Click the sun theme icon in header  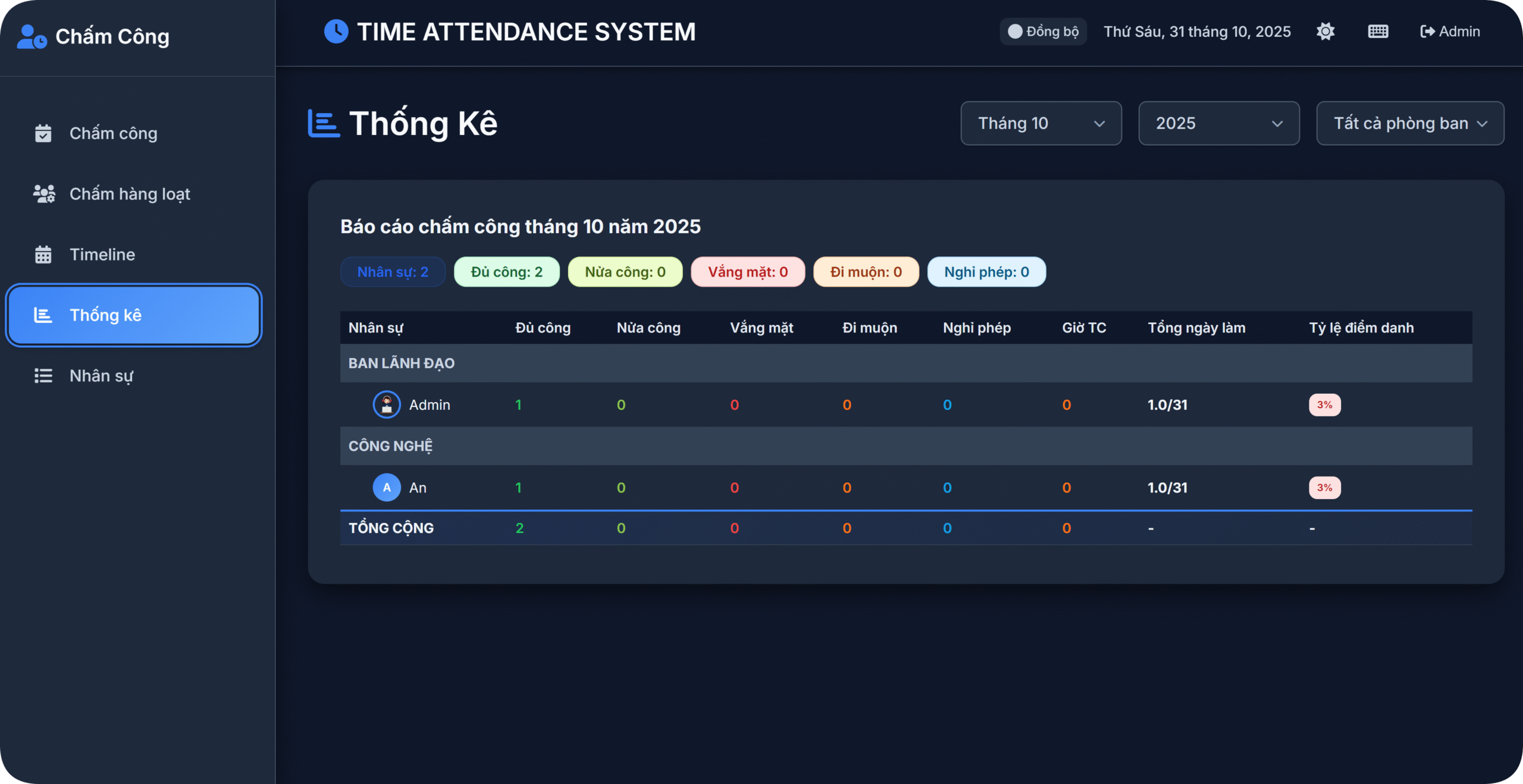point(1325,32)
